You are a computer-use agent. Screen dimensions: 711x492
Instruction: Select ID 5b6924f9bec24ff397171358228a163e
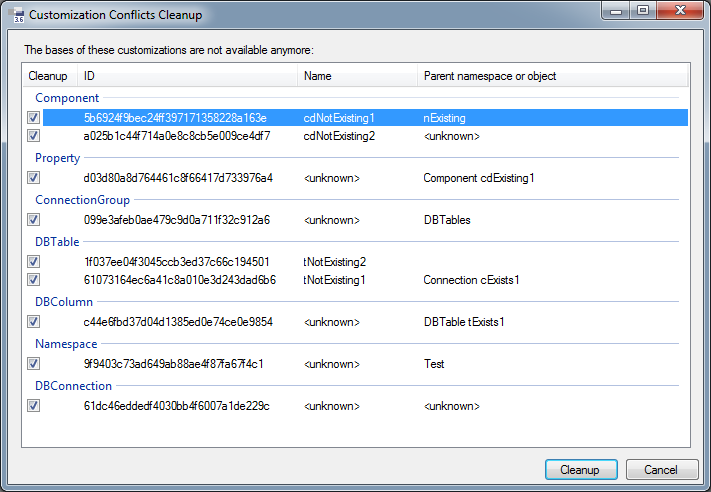175,118
